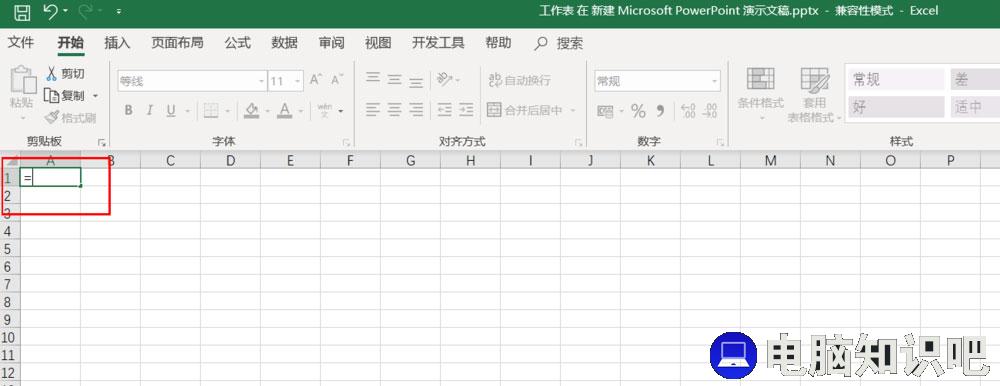
Task: Select top align icon
Action: pos(373,79)
